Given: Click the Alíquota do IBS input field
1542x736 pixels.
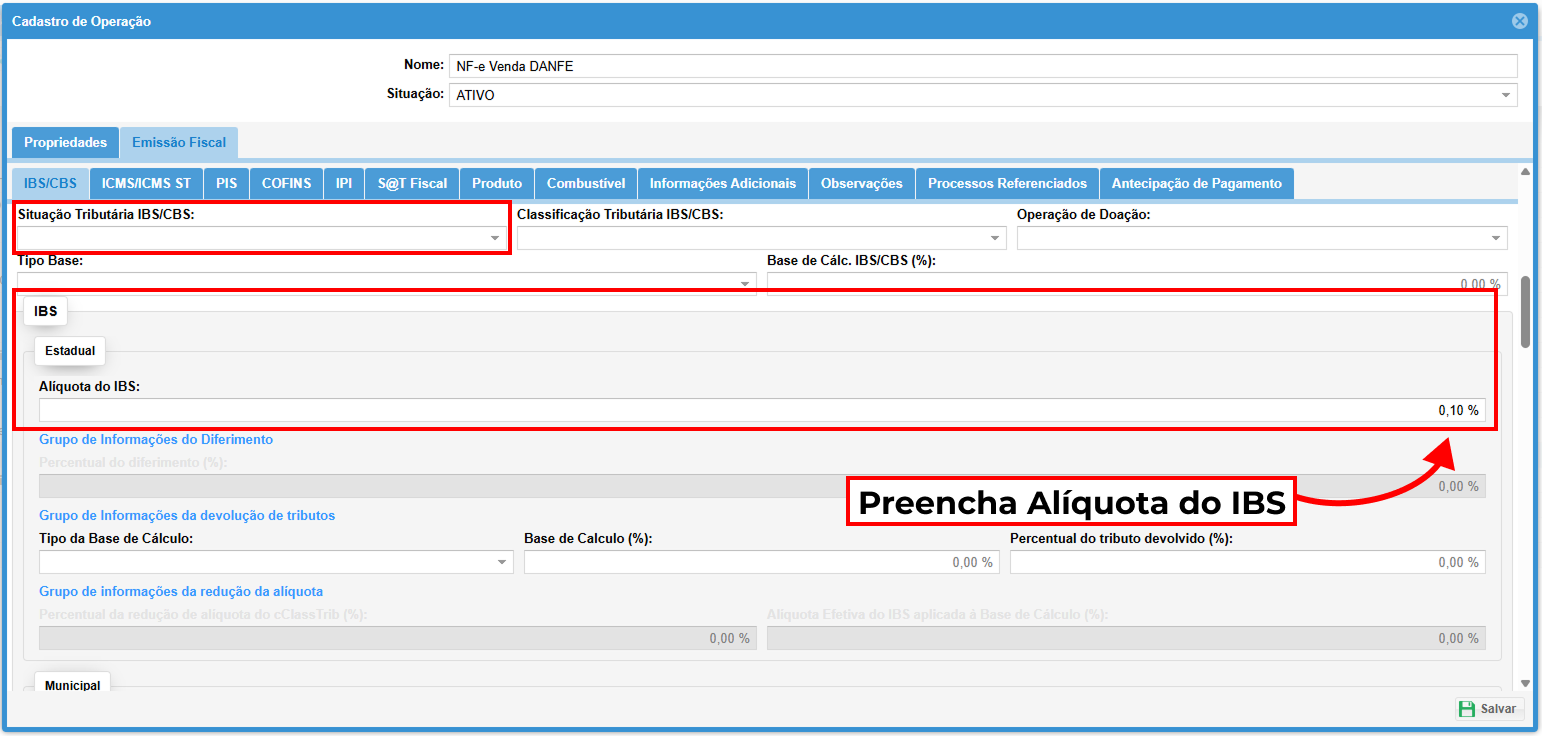Looking at the screenshot, I should pyautogui.click(x=760, y=410).
